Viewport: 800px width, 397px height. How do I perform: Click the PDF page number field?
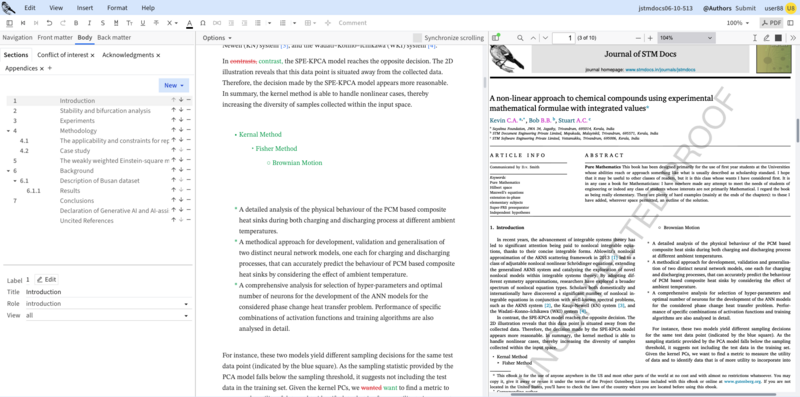coord(564,38)
